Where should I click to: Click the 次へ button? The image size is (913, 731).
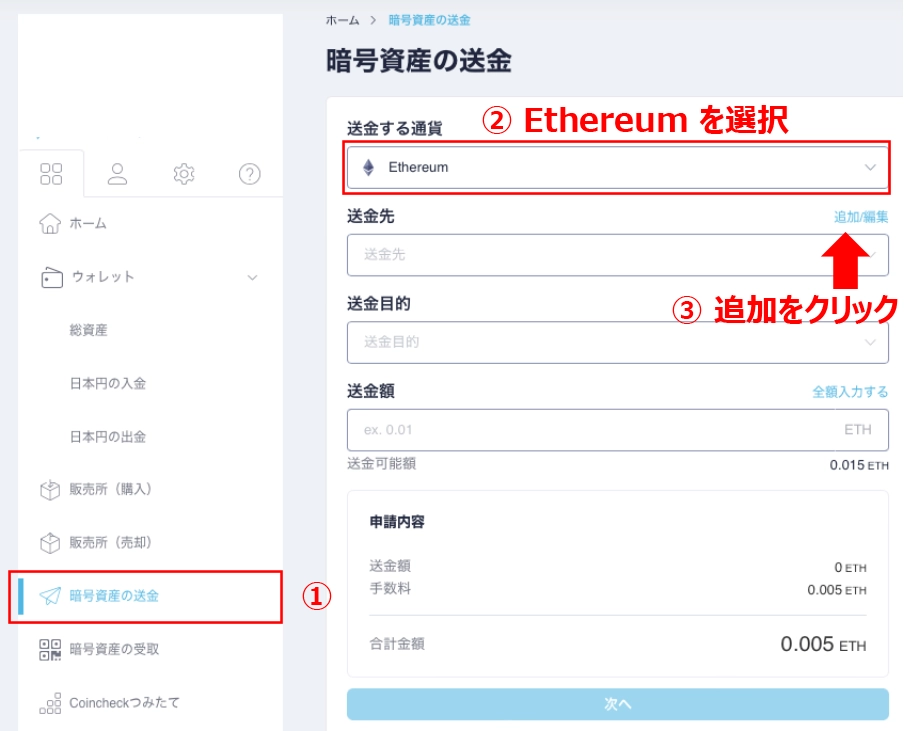pyautogui.click(x=617, y=704)
